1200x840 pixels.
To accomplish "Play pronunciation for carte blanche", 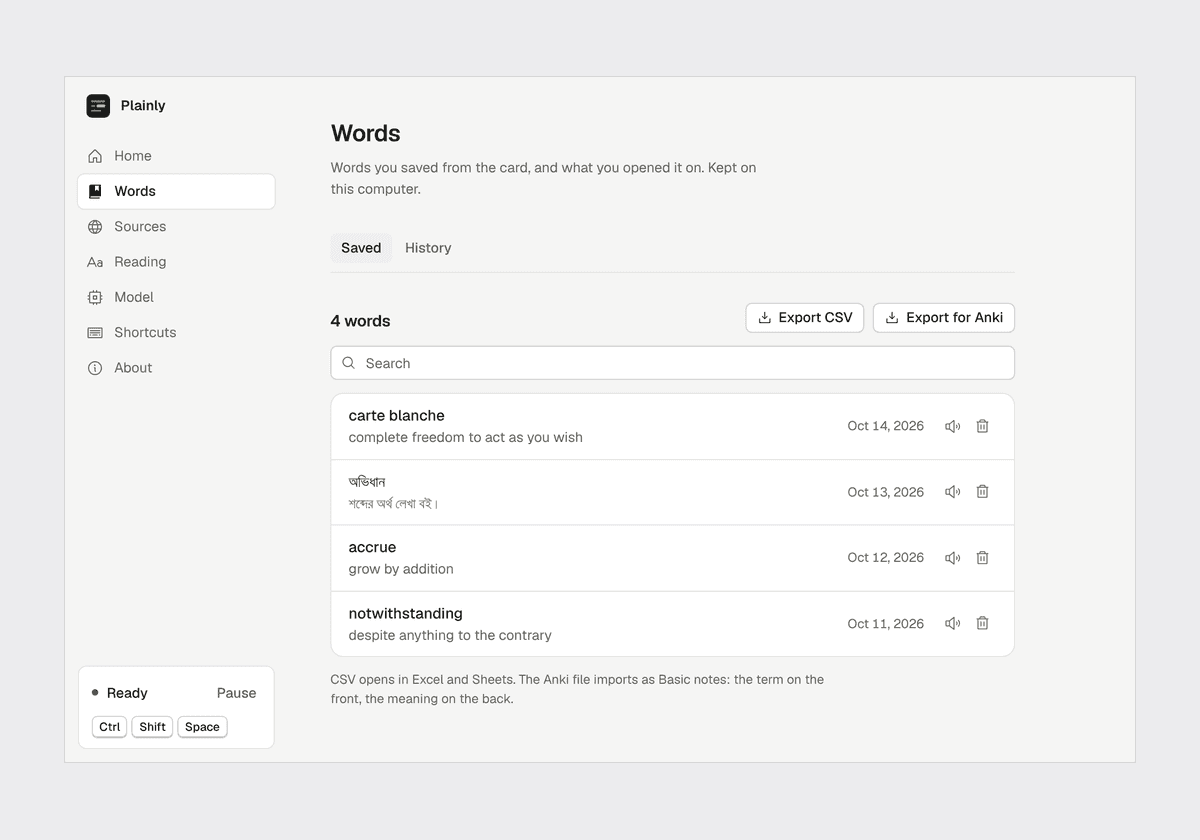I will pyautogui.click(x=953, y=426).
